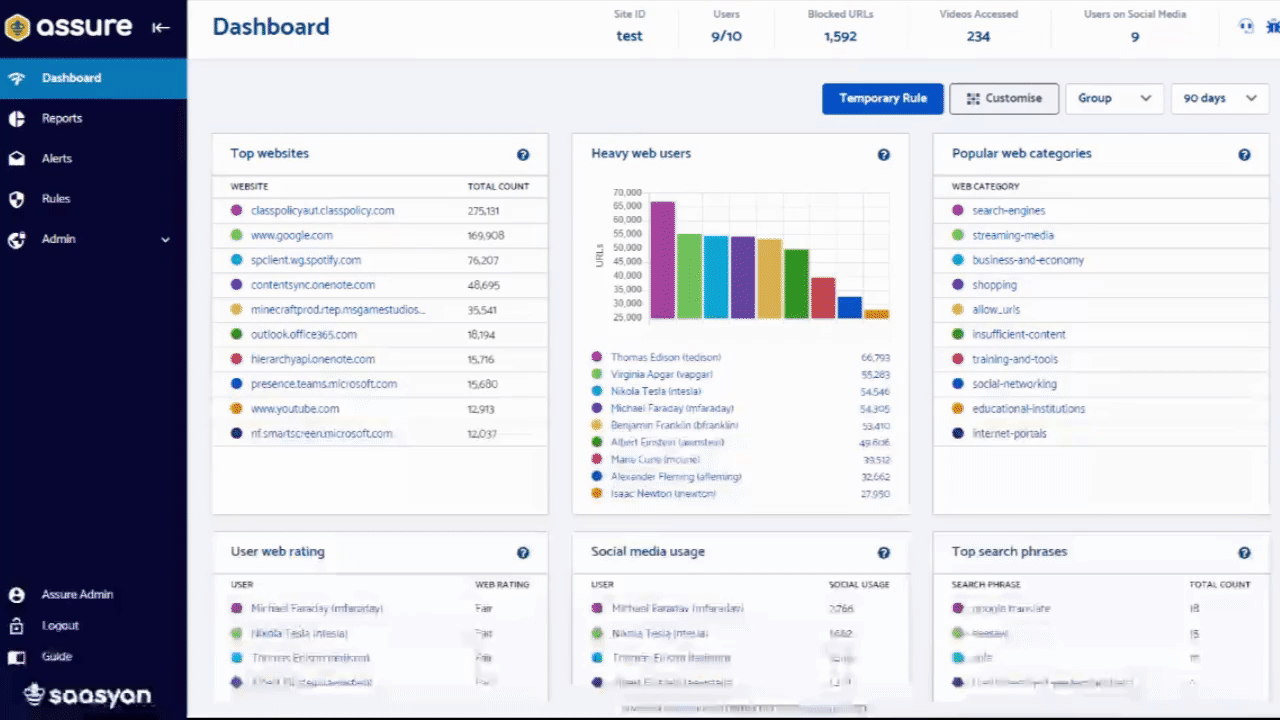Click the tallest purple bar in chart

662,260
